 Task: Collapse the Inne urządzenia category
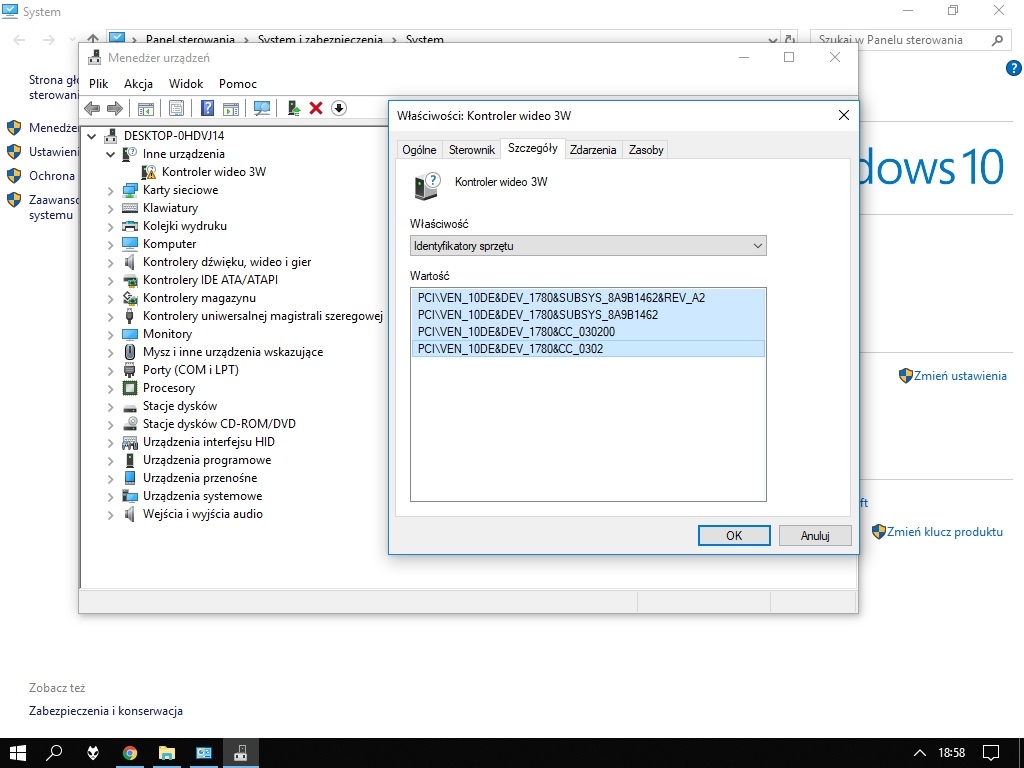coord(110,154)
